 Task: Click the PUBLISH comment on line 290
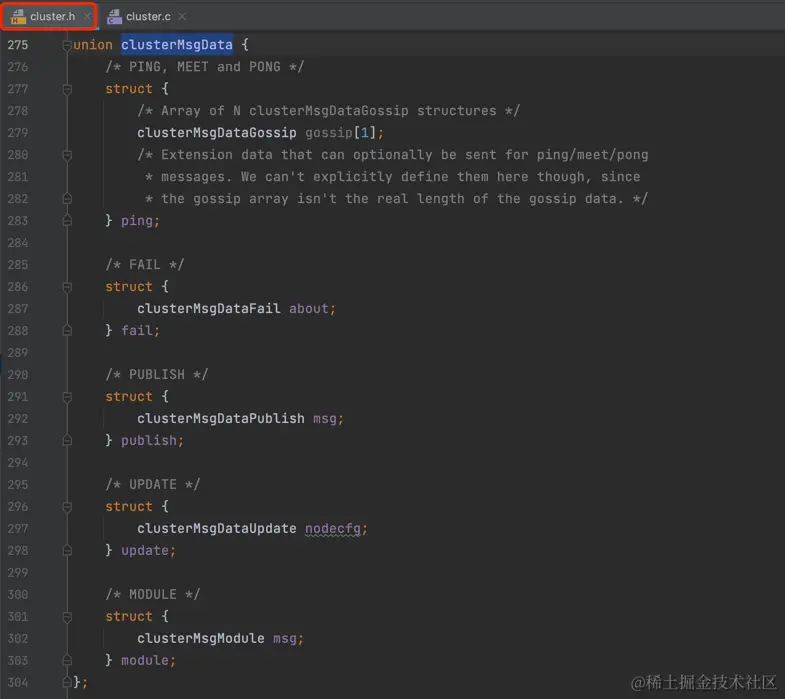(157, 375)
